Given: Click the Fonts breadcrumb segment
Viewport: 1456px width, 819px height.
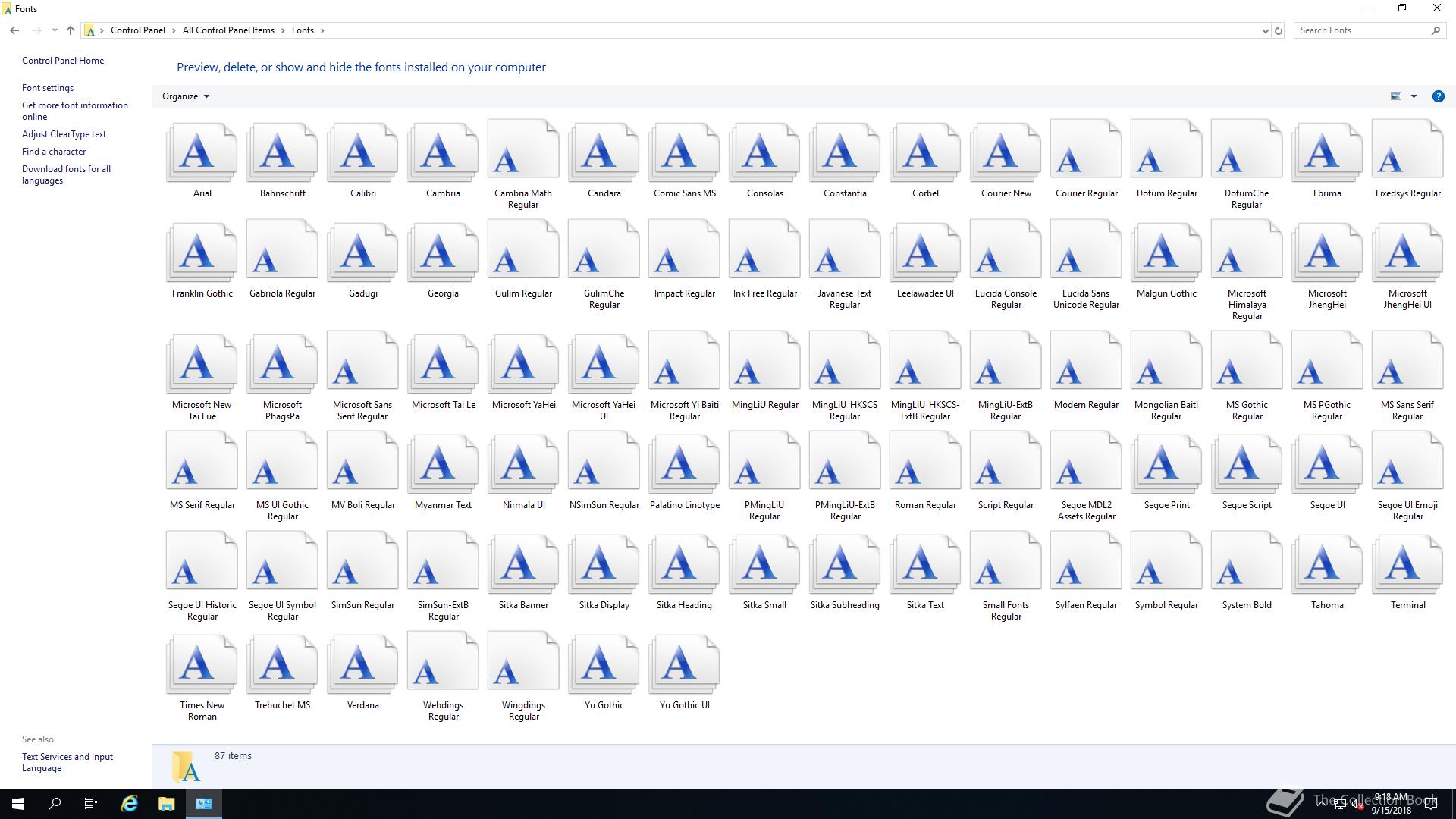Looking at the screenshot, I should [x=303, y=30].
